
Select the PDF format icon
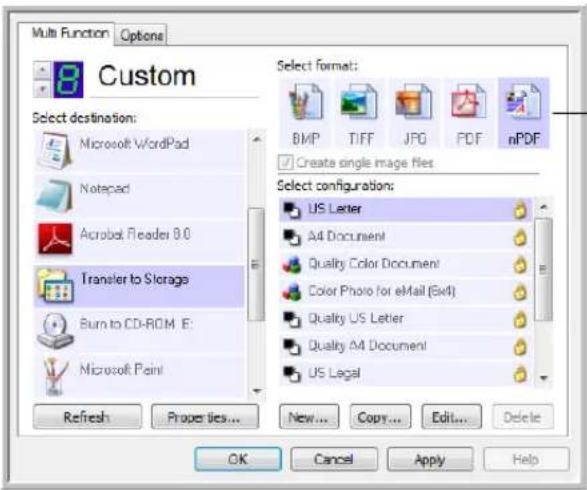(x=468, y=102)
